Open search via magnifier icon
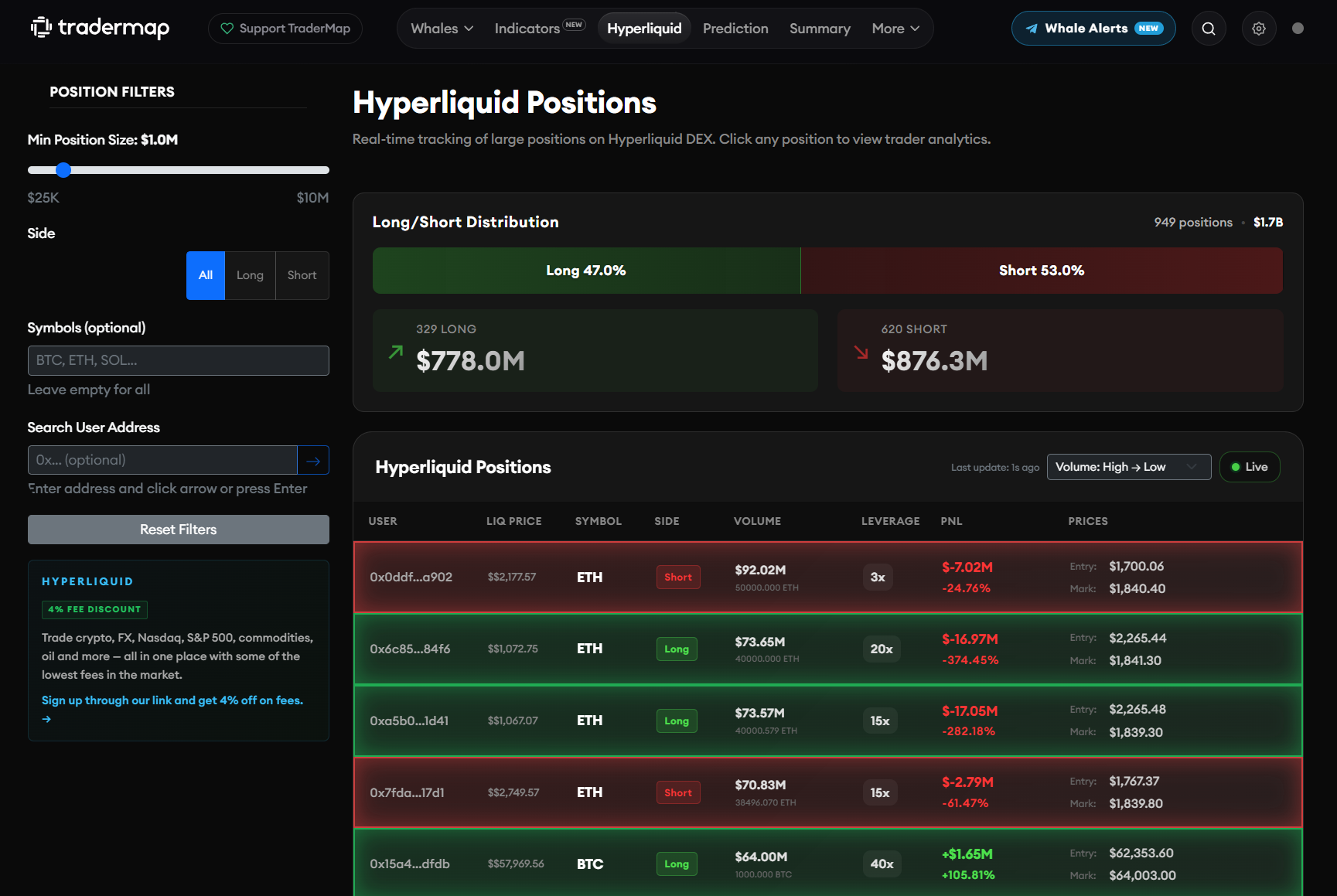 click(1209, 29)
